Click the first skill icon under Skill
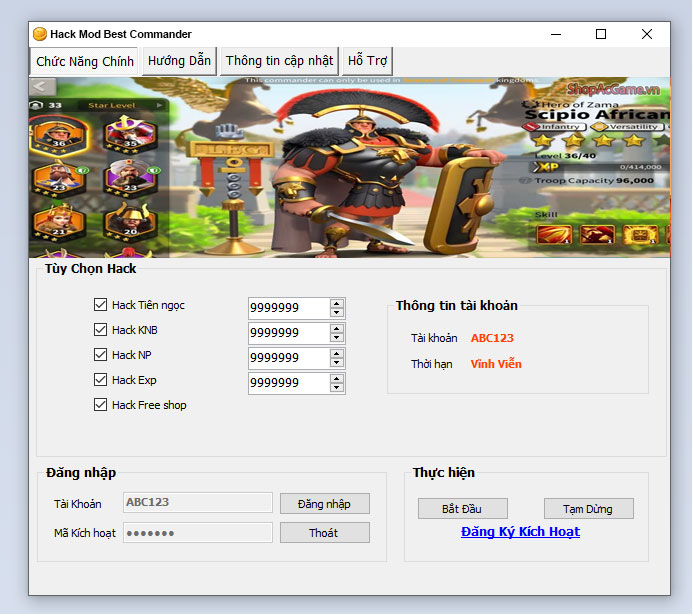This screenshot has width=693, height=616. 554,235
